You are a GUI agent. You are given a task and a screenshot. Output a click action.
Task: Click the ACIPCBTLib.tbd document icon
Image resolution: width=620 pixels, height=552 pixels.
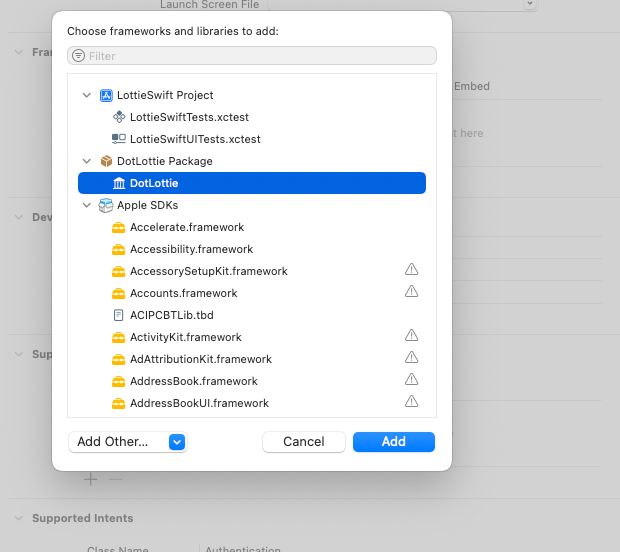click(118, 315)
